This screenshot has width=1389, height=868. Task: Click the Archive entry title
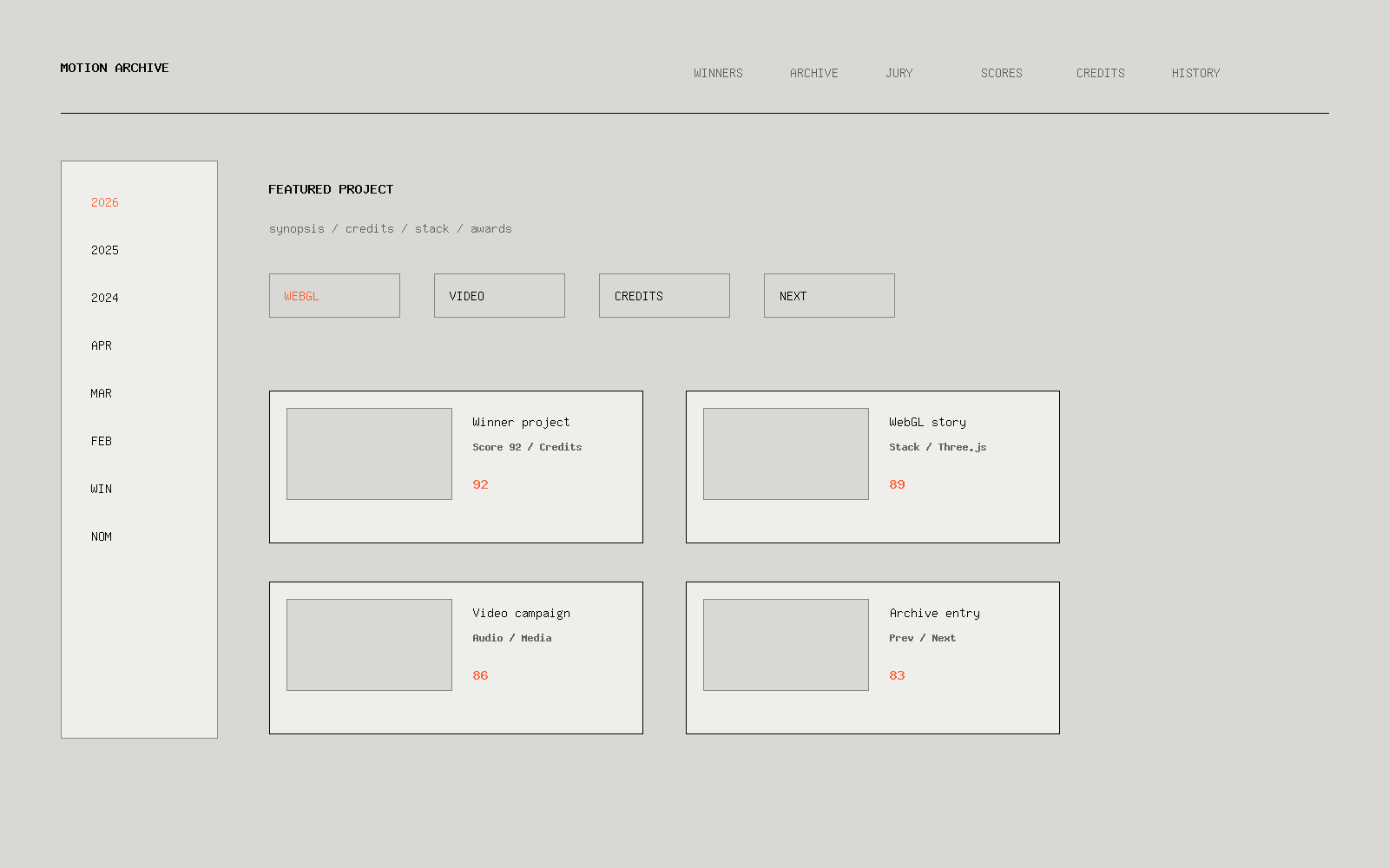934,613
